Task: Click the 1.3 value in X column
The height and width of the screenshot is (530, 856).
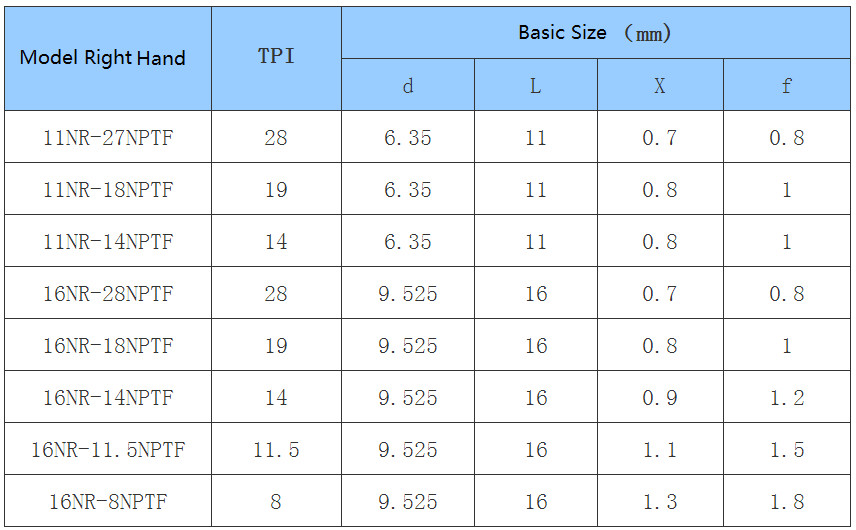Action: coord(661,501)
